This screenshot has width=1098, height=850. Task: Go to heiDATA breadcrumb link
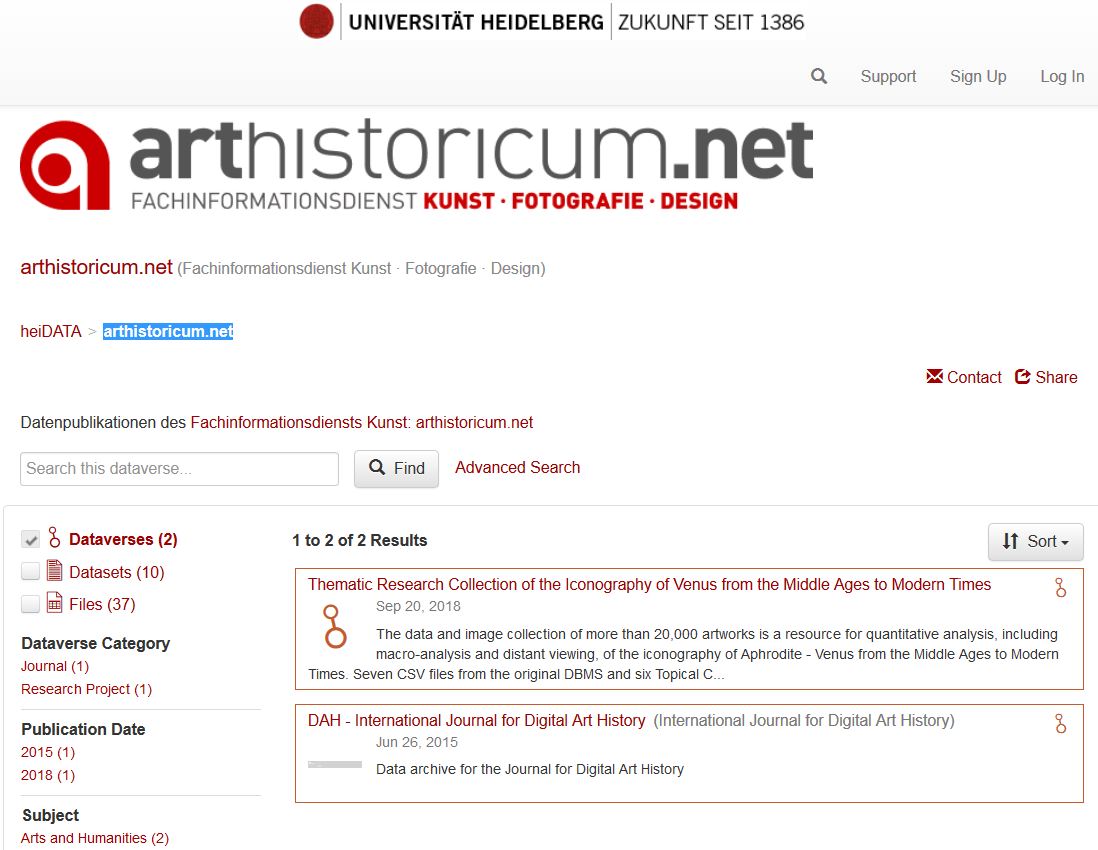[51, 331]
